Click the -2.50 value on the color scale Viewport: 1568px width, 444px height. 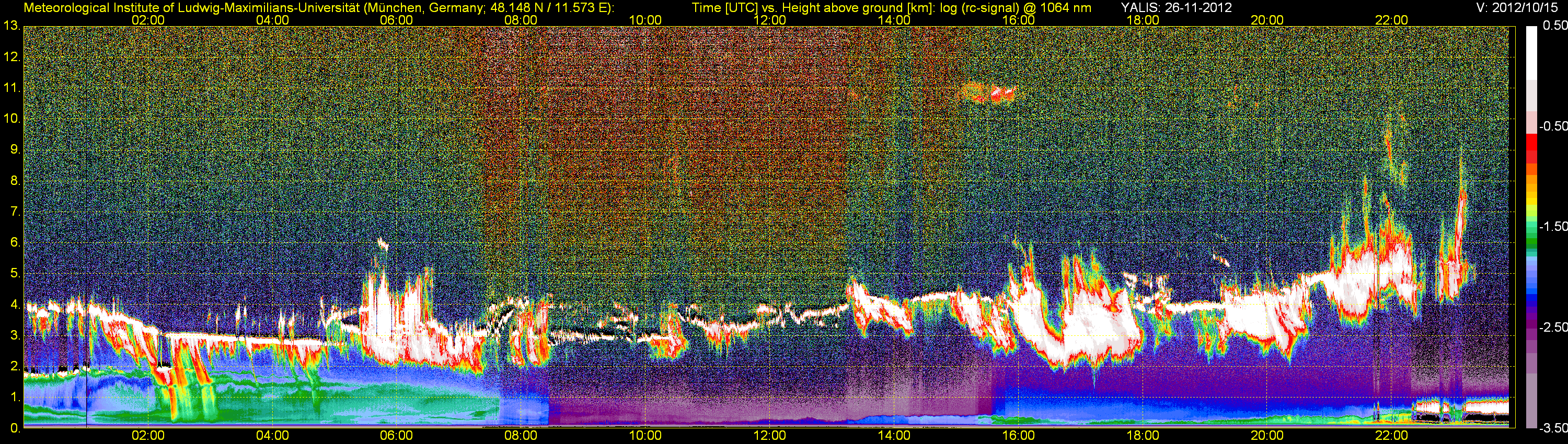pos(1552,327)
